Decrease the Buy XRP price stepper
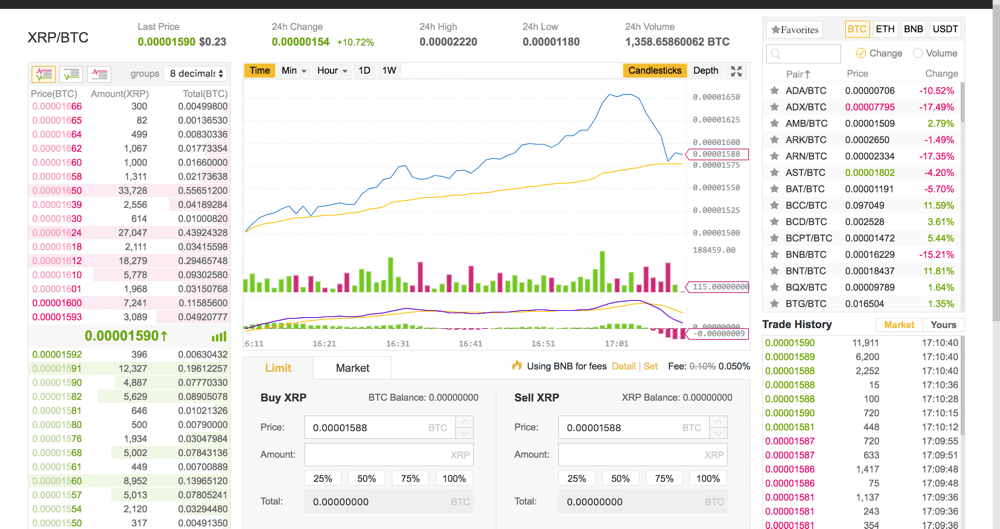Screen dimensions: 1000x529 [464, 433]
